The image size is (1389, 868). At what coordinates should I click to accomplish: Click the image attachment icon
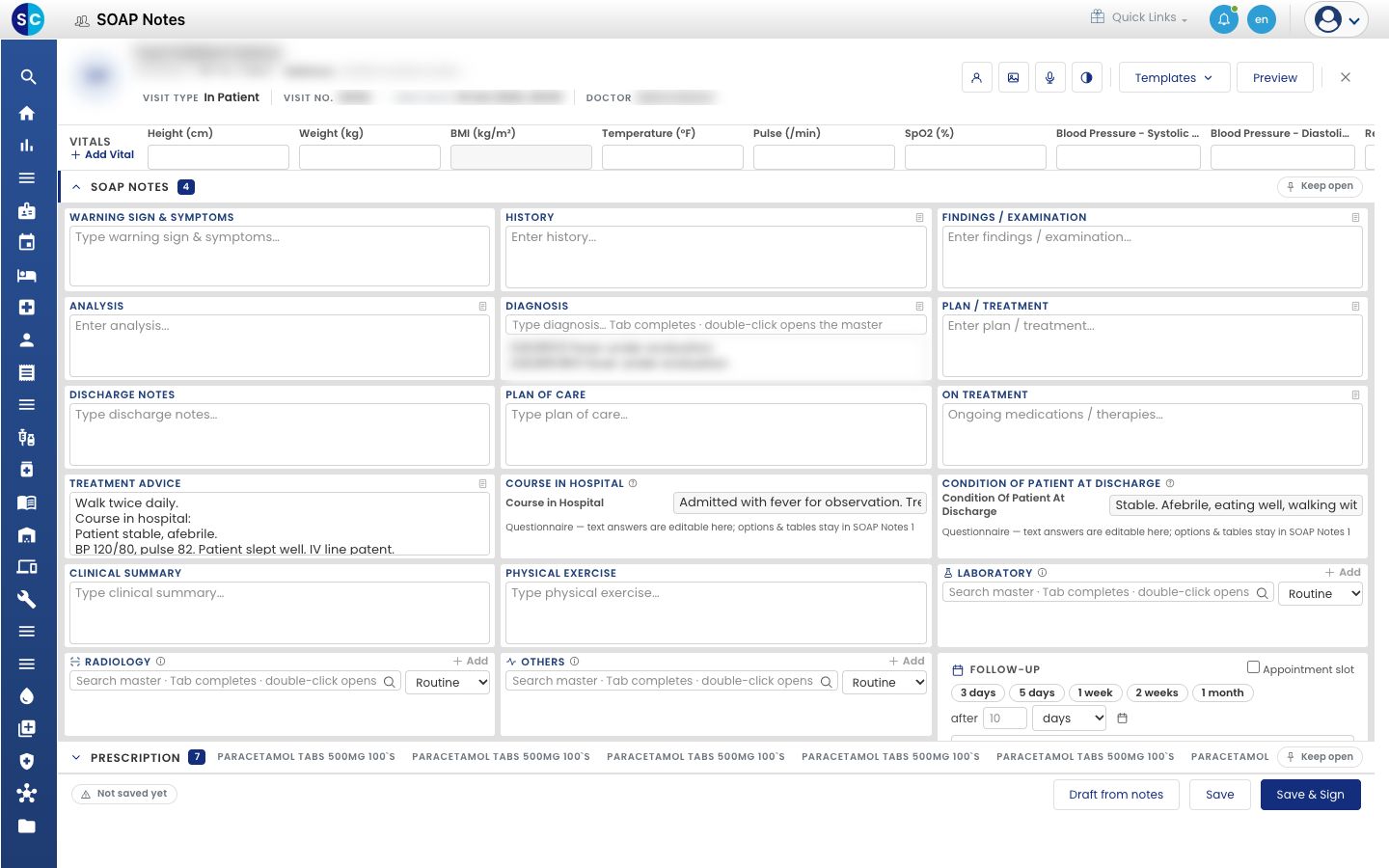coord(1014,78)
